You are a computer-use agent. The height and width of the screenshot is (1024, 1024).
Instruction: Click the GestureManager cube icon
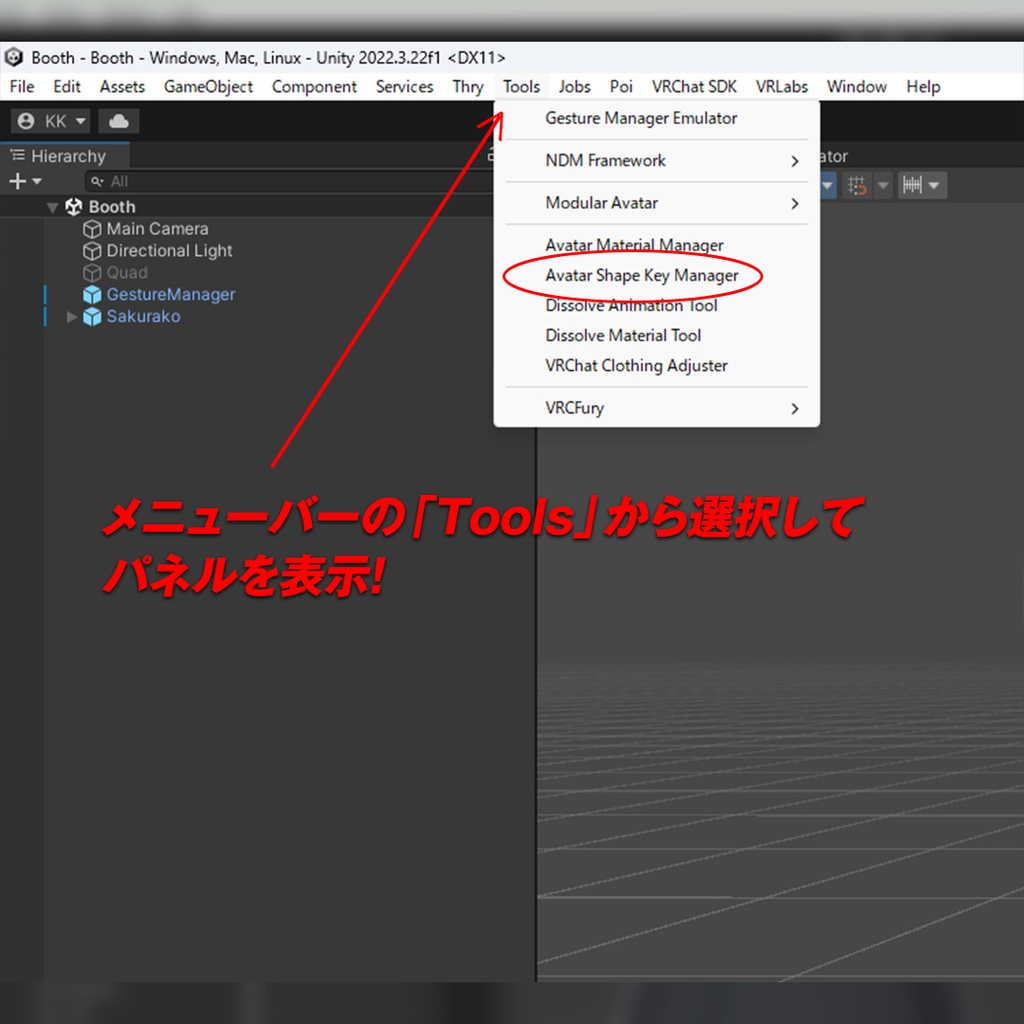coord(93,294)
